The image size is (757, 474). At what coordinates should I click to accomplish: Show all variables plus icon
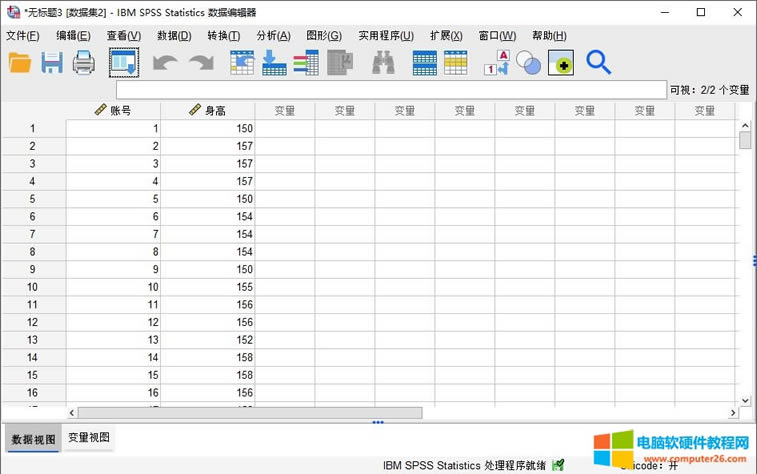point(561,63)
